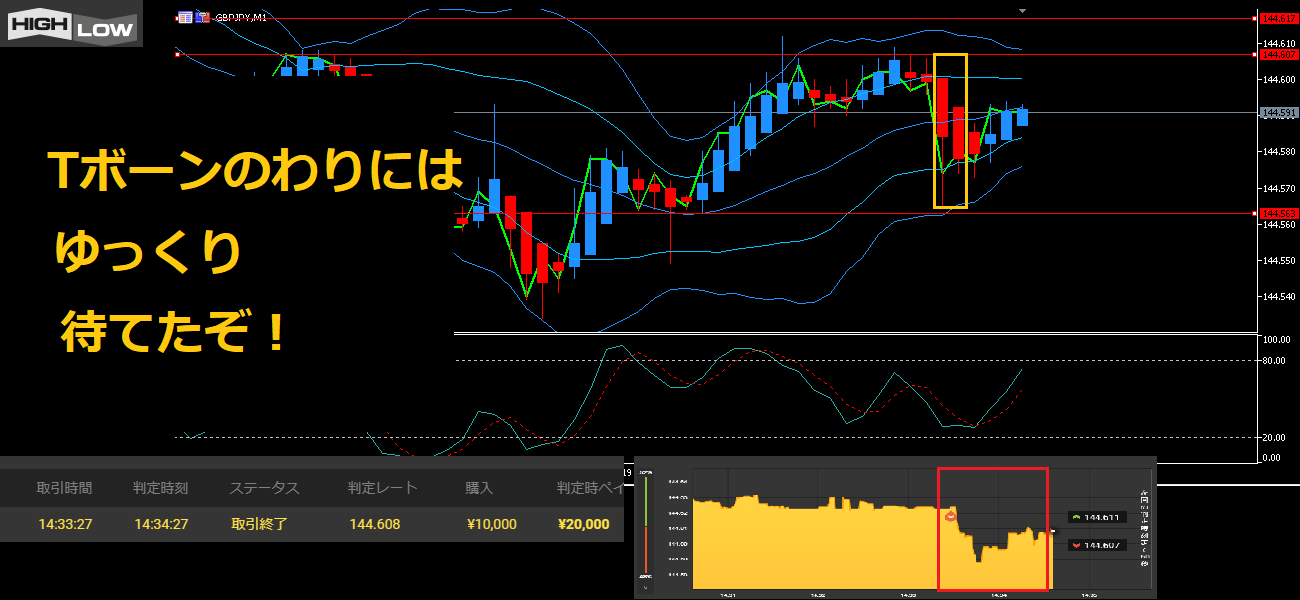This screenshot has height=600, width=1300.
Task: Click the yellow-boxed candles on the chart
Action: click(950, 130)
